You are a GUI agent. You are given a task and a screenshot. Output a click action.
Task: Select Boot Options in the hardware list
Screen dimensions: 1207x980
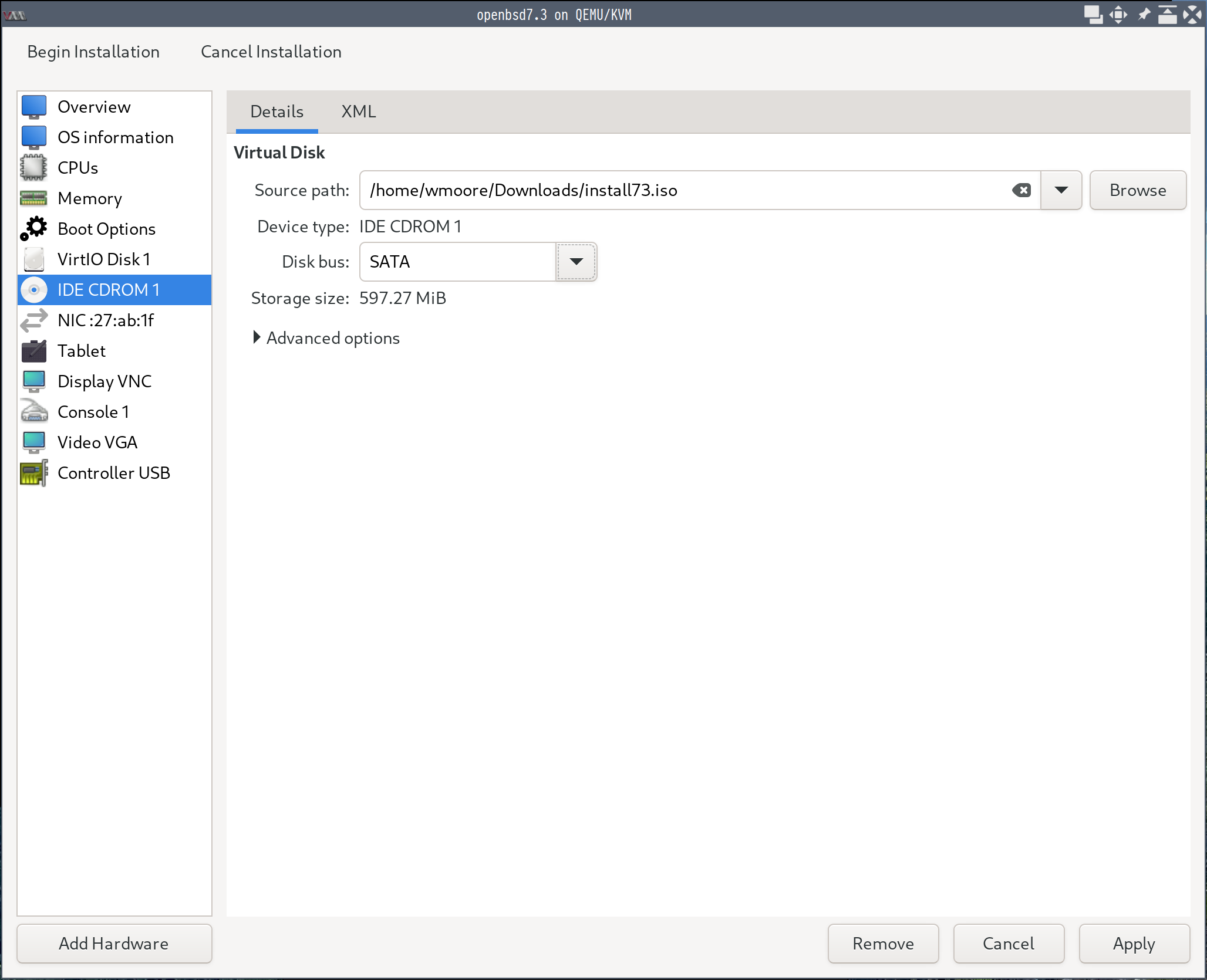pos(114,229)
